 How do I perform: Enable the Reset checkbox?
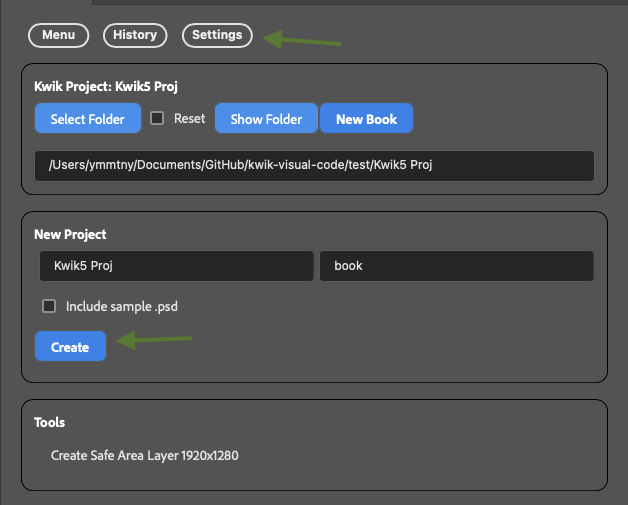point(157,118)
